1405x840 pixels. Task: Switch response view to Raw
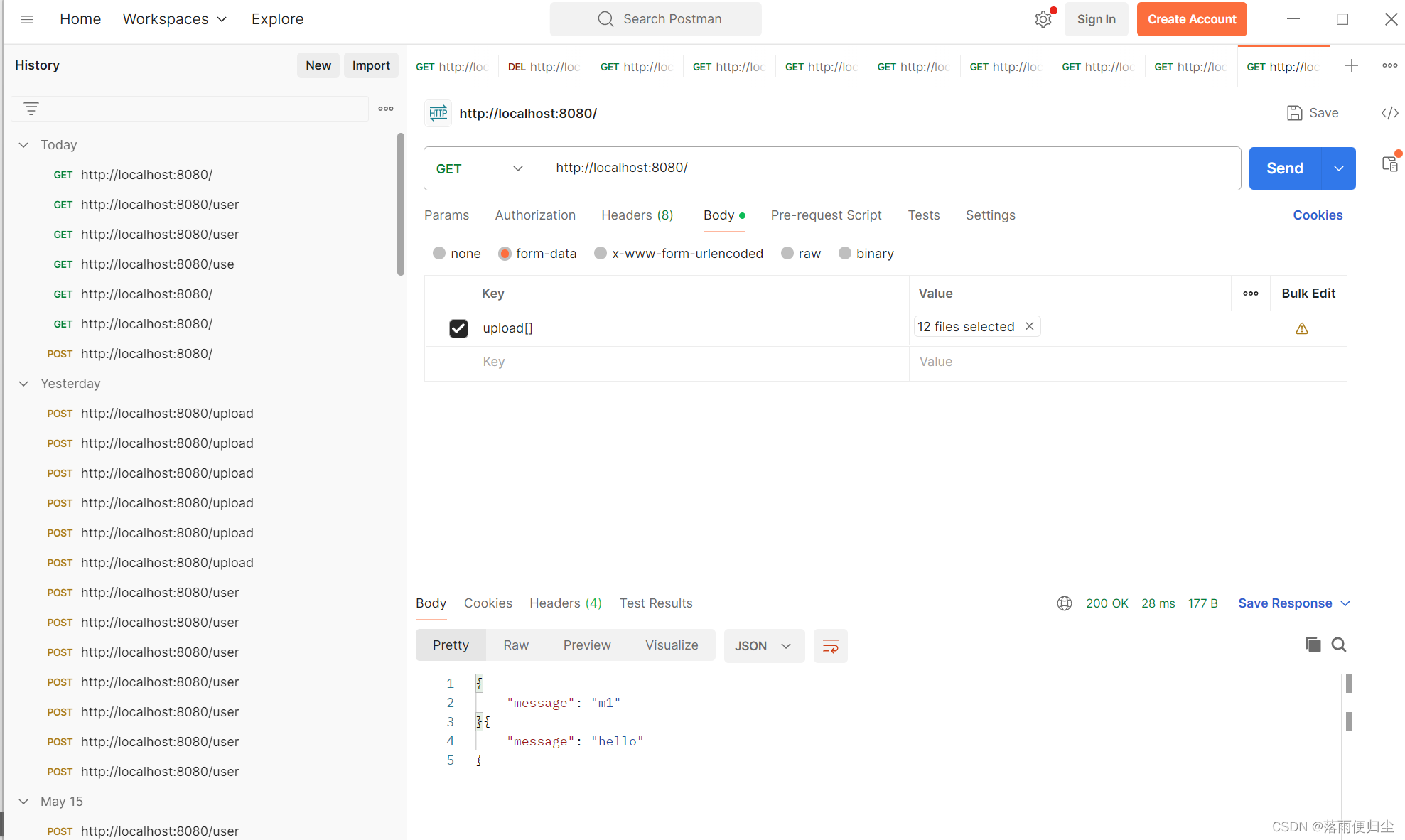click(516, 645)
